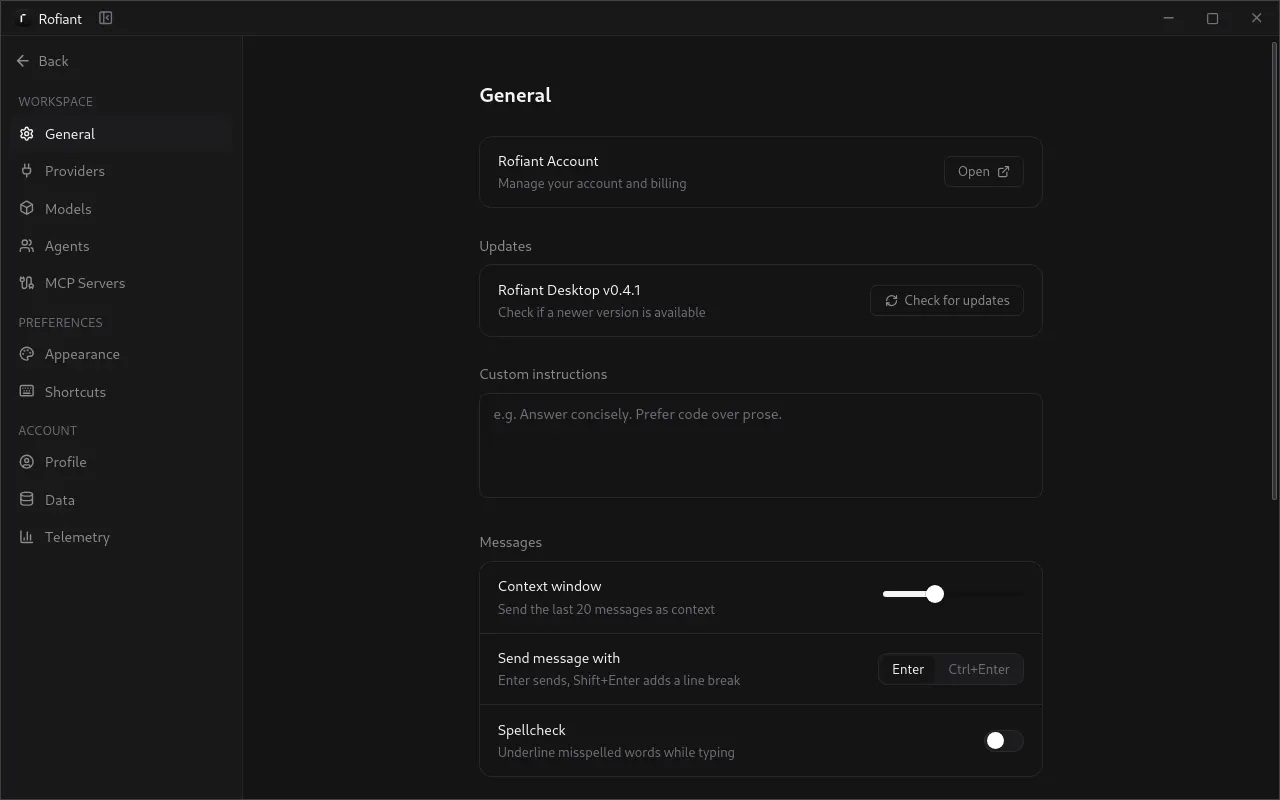Maximize the Rofiant window
Image resolution: width=1280 pixels, height=800 pixels.
[1212, 18]
